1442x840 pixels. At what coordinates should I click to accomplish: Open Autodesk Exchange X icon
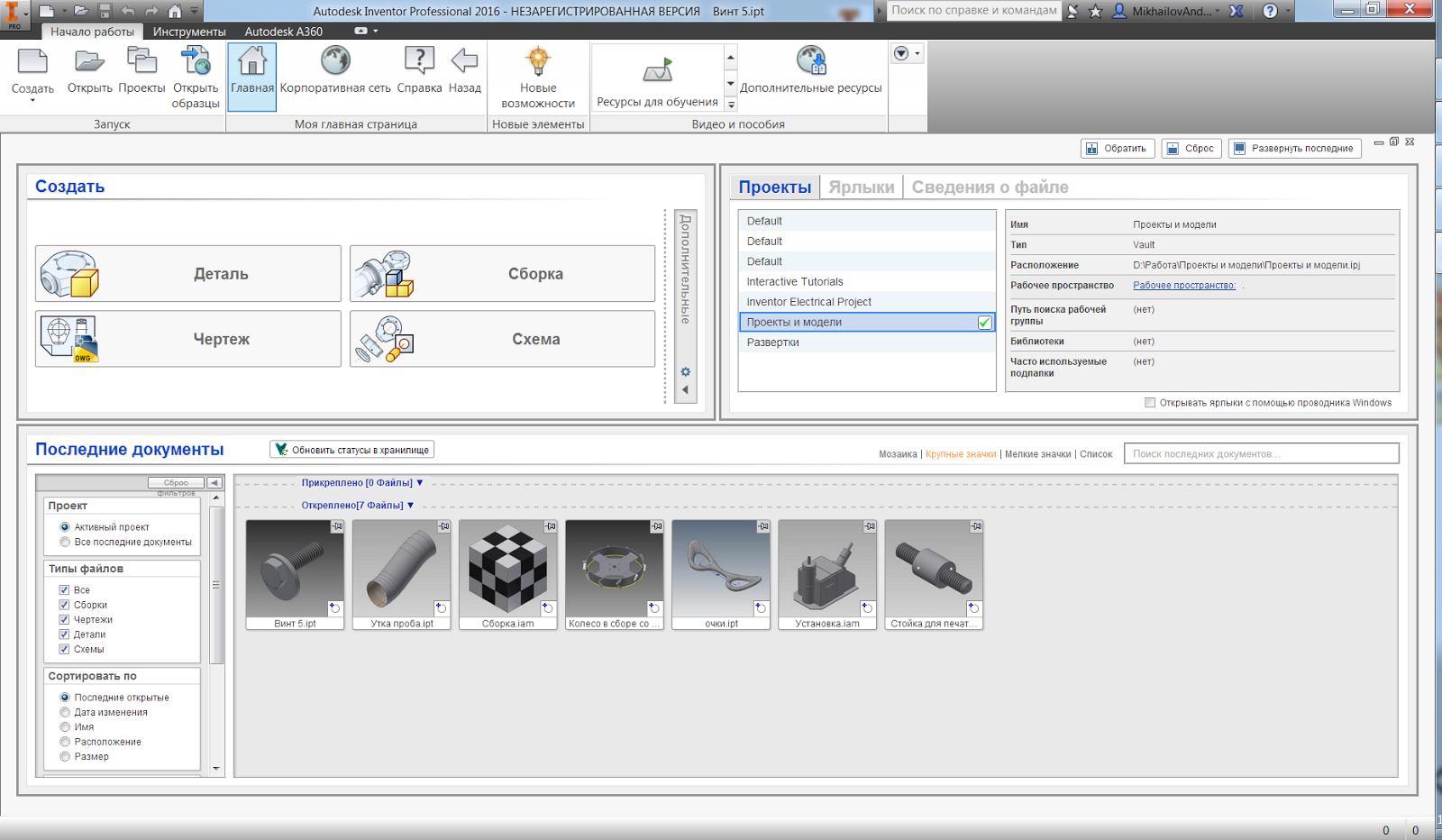(x=1237, y=11)
